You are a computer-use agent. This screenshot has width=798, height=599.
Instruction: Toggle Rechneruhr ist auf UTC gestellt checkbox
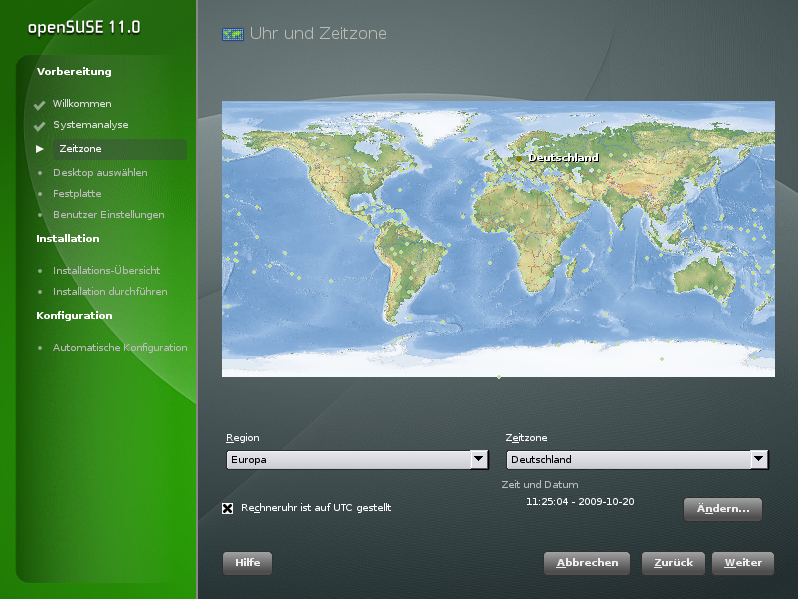(227, 508)
